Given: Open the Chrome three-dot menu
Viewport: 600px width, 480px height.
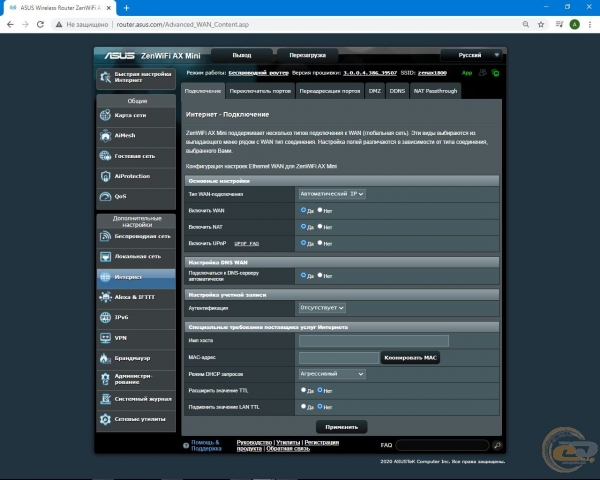Looking at the screenshot, I should (x=590, y=24).
